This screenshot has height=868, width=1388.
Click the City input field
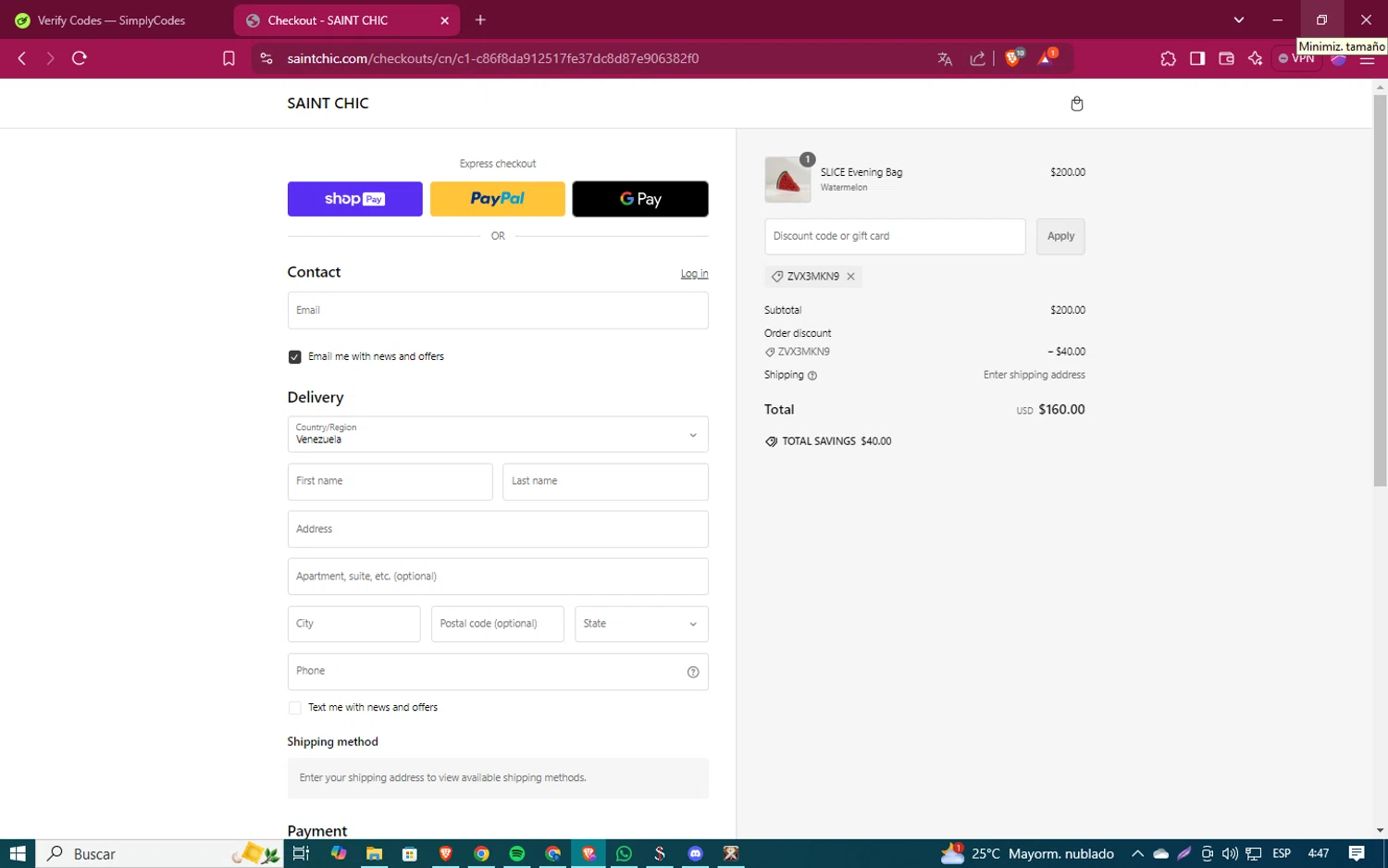[x=353, y=624]
